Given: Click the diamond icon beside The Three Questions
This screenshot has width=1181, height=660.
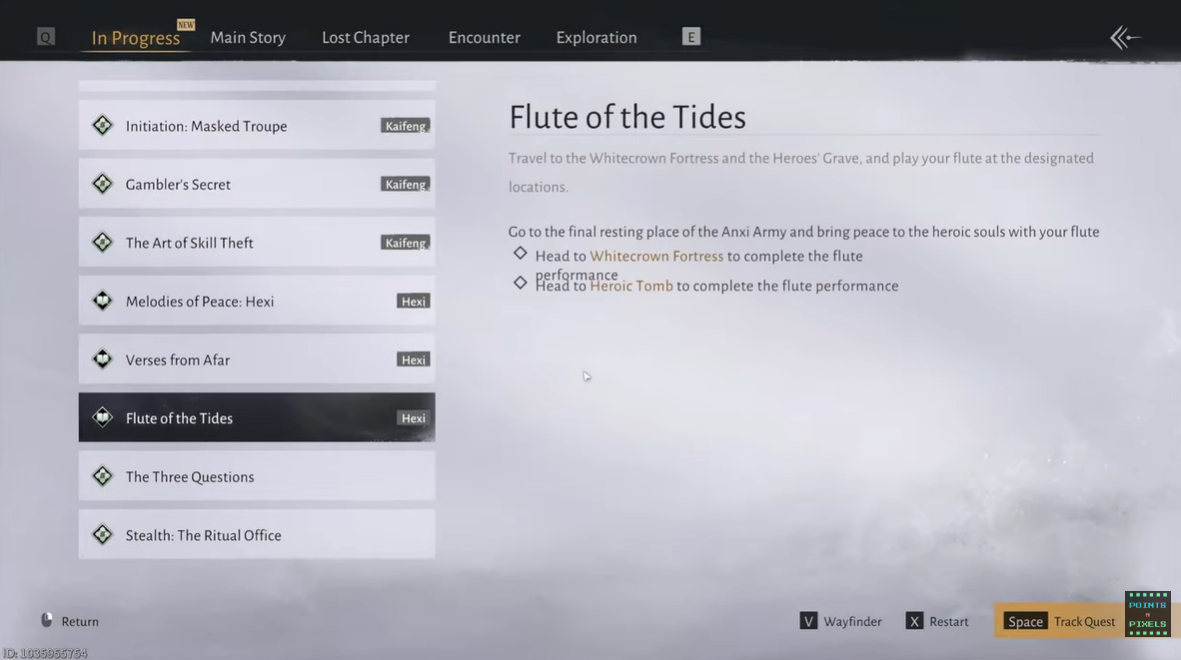Looking at the screenshot, I should 102,477.
